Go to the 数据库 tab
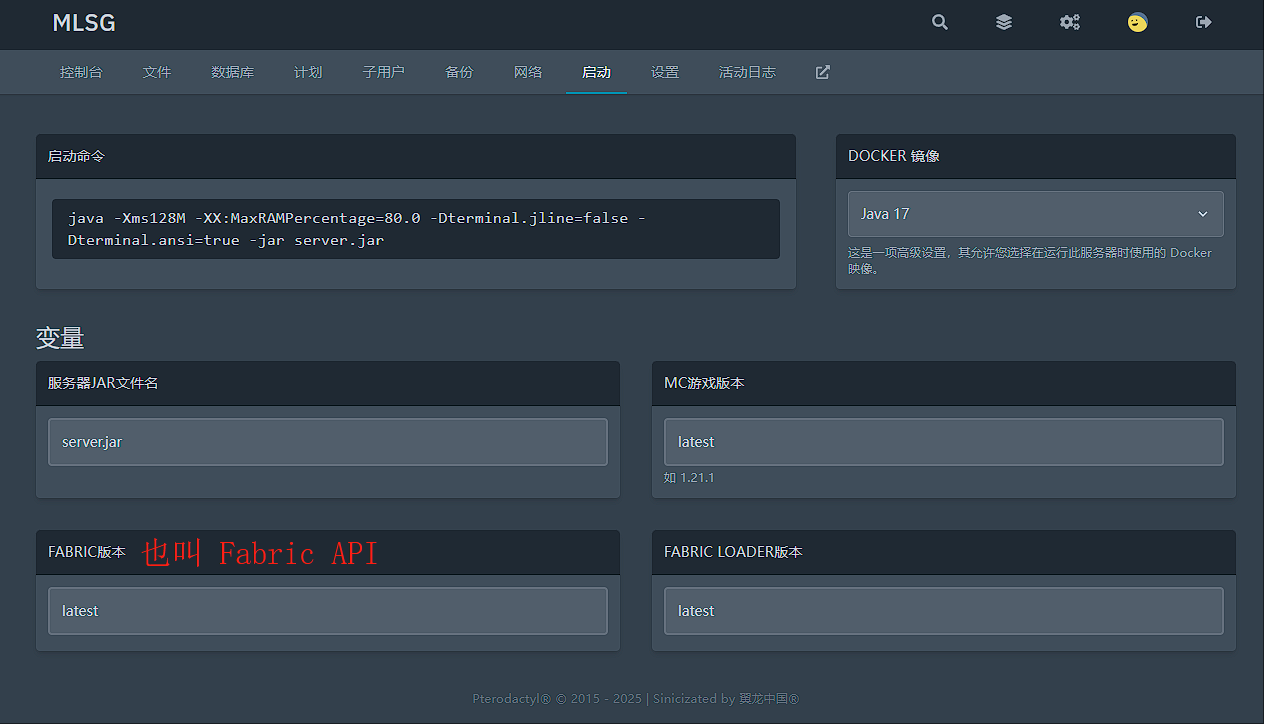 (x=232, y=72)
